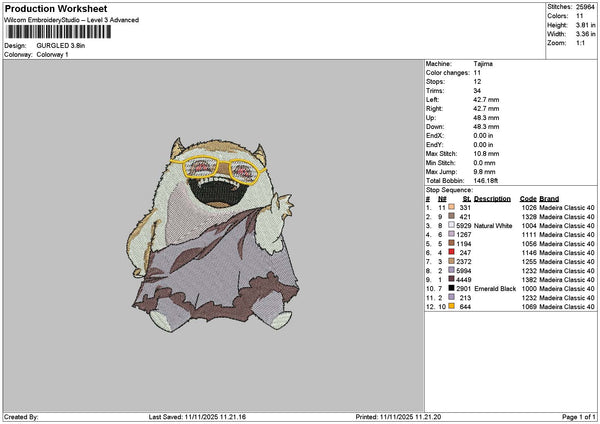Click the Trims value 34
The height and width of the screenshot is (424, 600).
477,91
